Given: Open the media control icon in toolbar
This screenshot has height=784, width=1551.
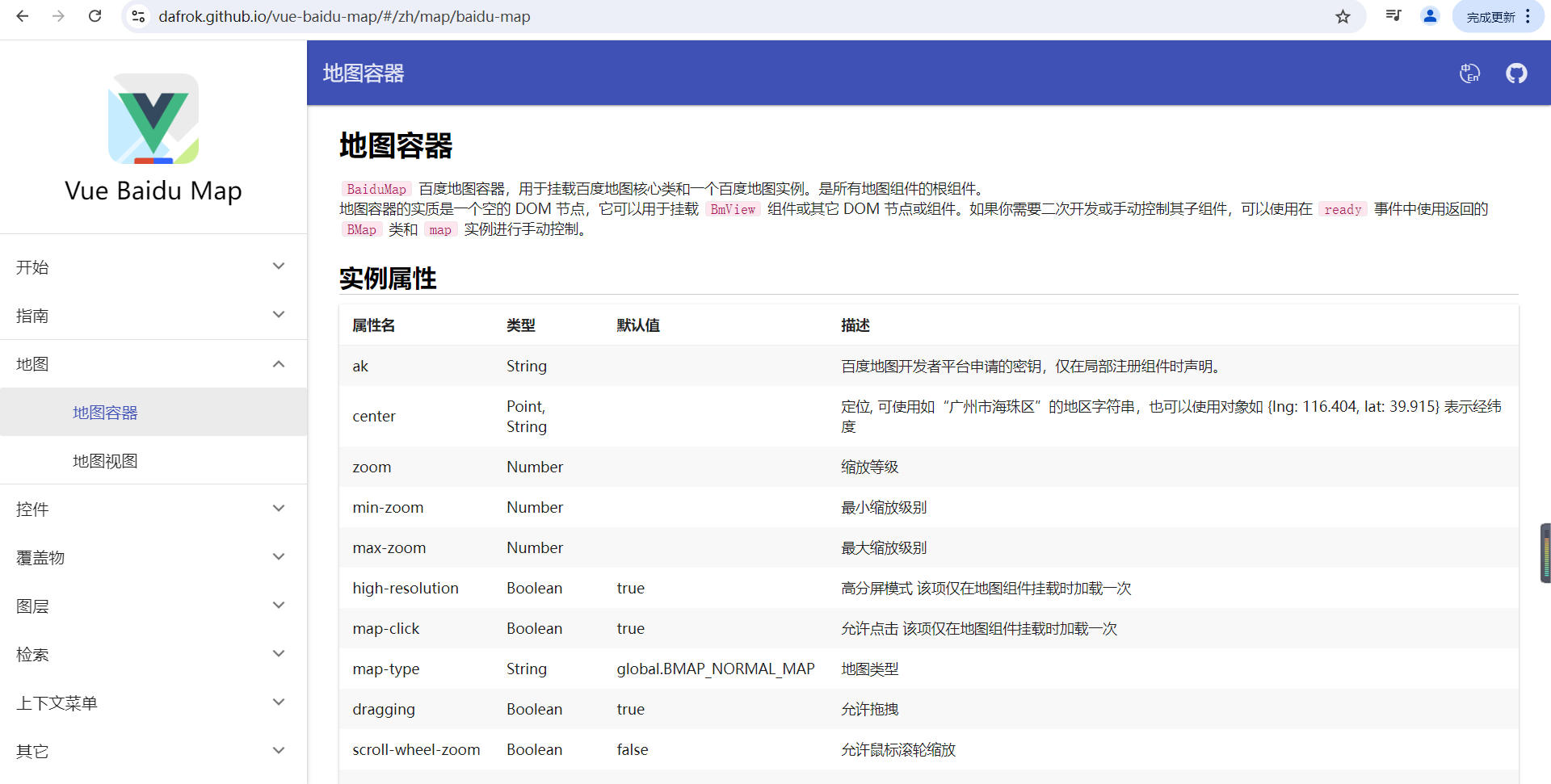Looking at the screenshot, I should [1393, 16].
